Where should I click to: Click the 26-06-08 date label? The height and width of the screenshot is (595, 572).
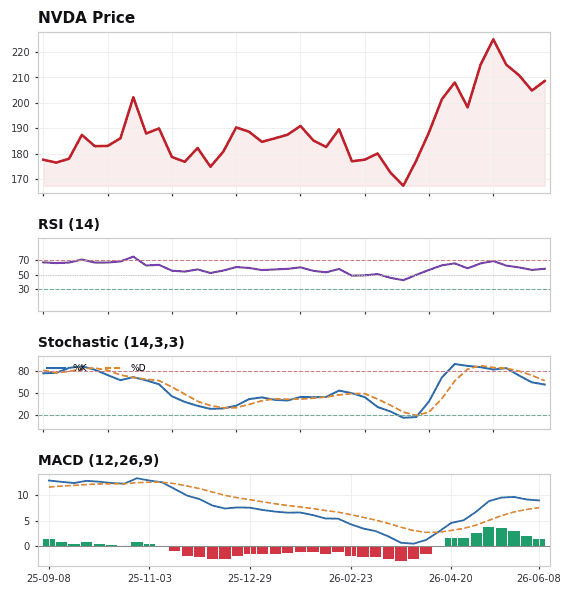[x=539, y=579]
